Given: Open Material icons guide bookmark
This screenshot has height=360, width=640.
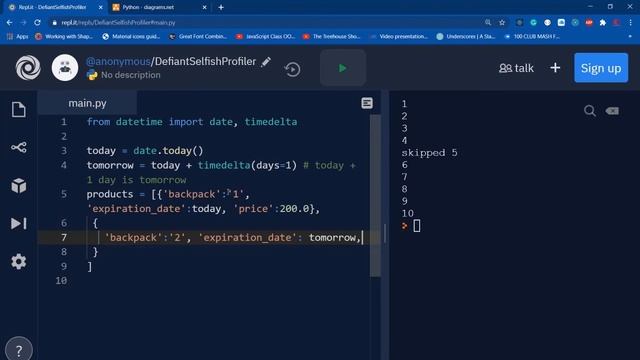Looking at the screenshot, I should pyautogui.click(x=131, y=36).
